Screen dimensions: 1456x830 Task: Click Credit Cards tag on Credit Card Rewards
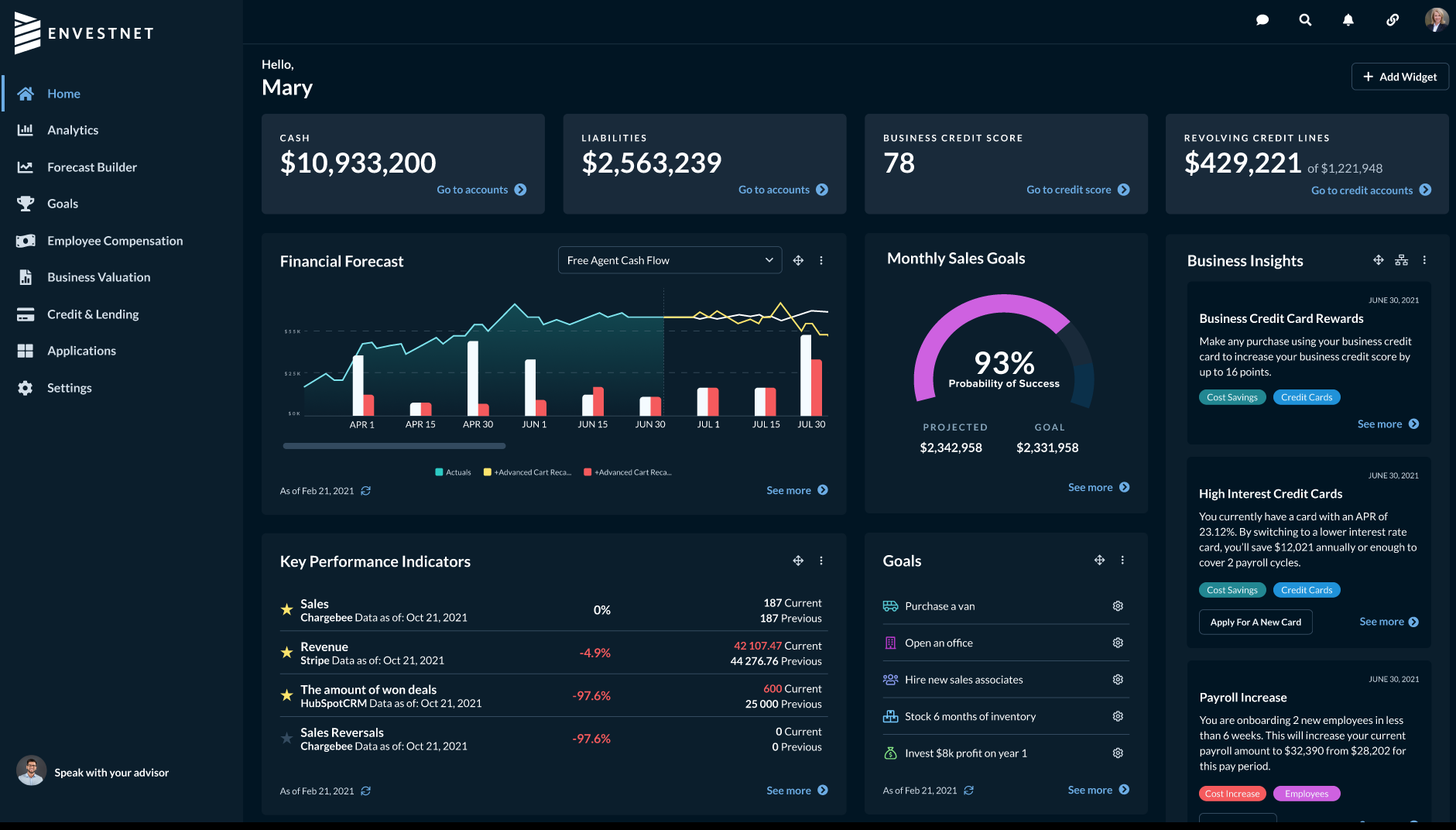tap(1307, 397)
